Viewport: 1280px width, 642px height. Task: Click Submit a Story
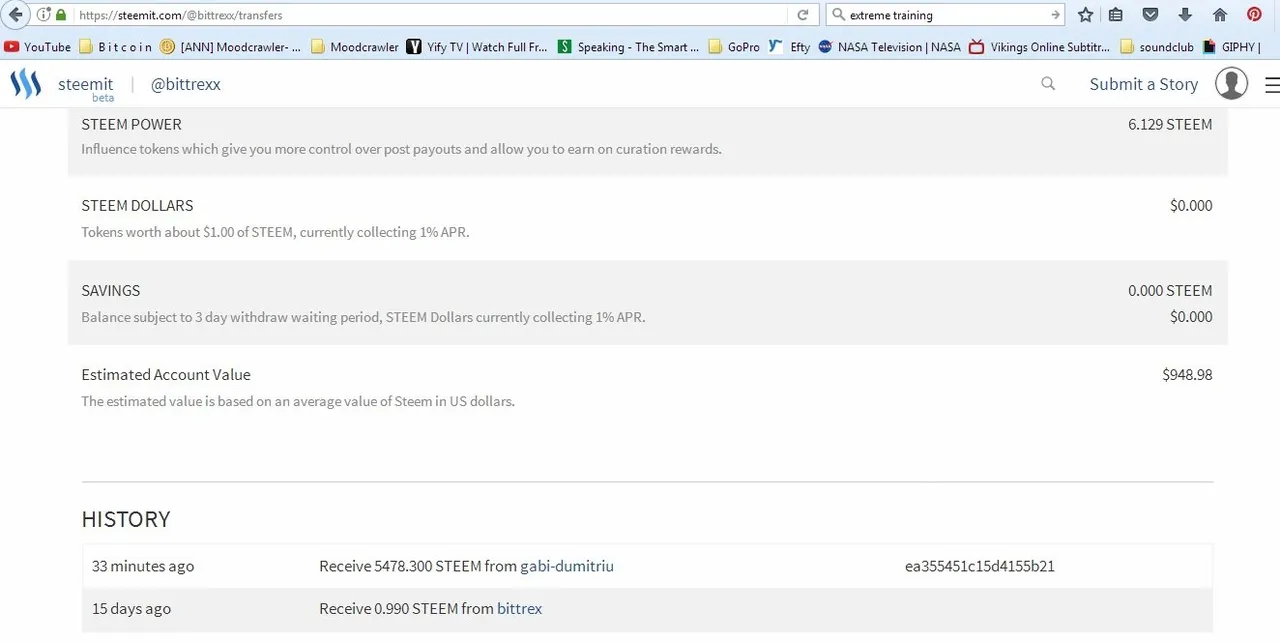pos(1144,84)
